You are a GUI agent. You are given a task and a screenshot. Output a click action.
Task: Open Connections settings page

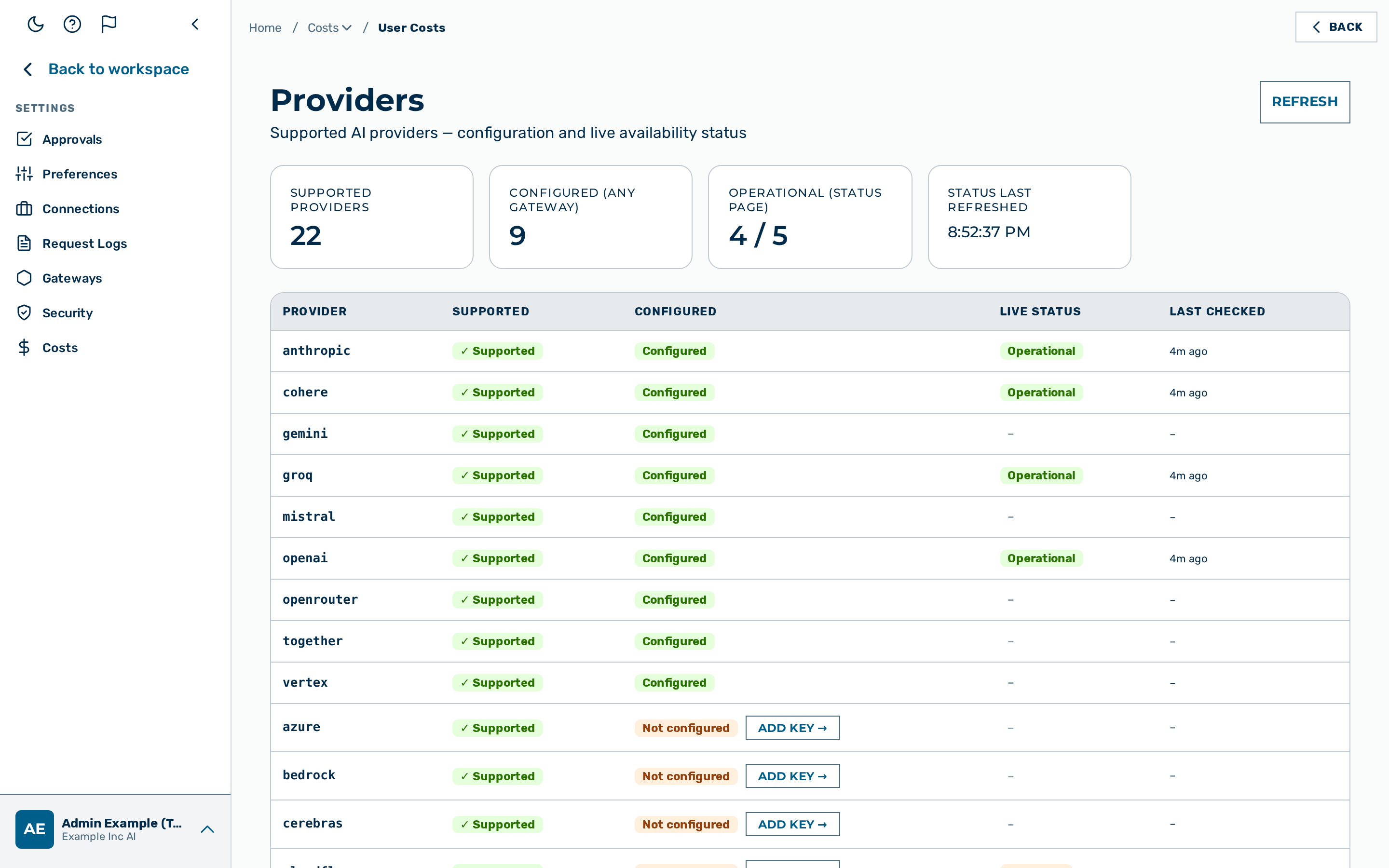[81, 209]
